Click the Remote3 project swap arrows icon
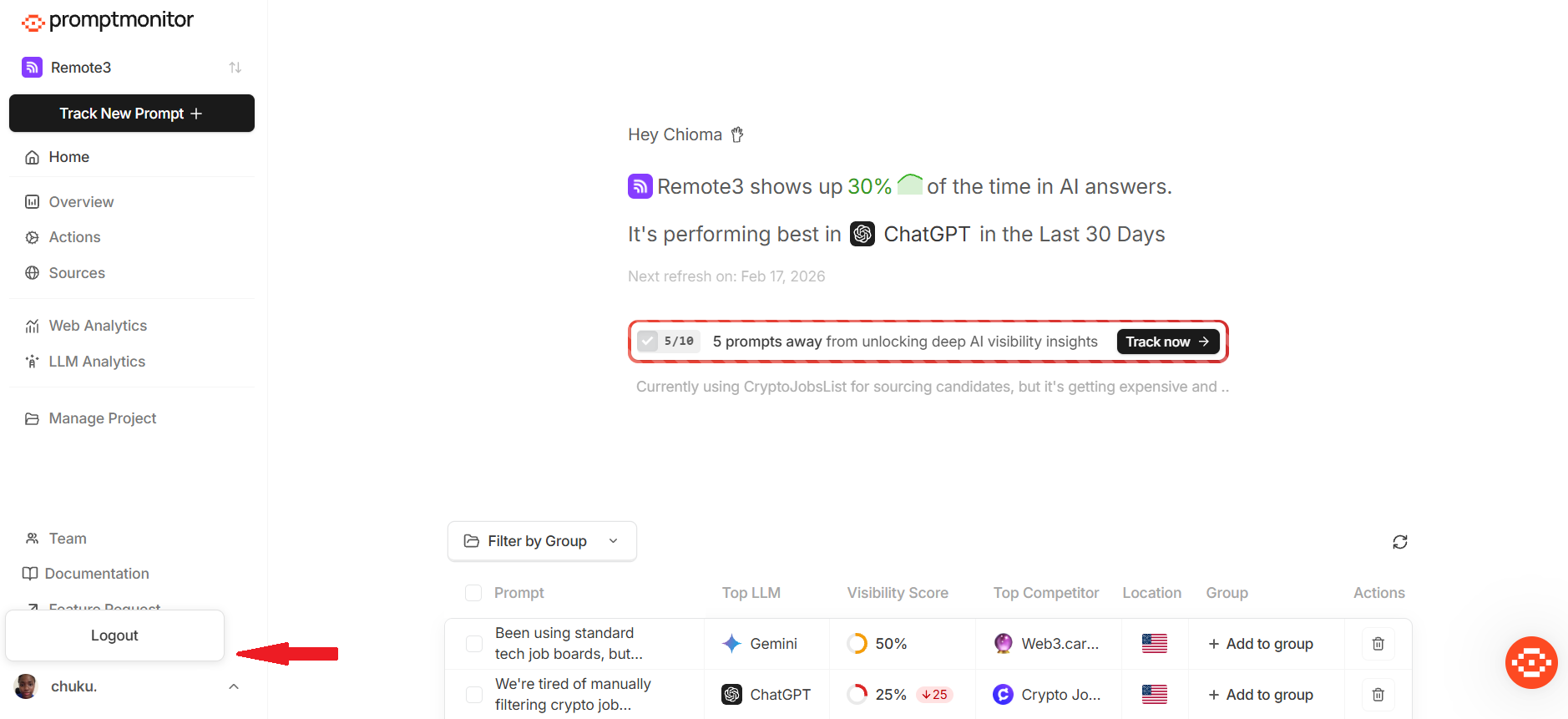Screen dimensions: 1568x719 [x=235, y=68]
